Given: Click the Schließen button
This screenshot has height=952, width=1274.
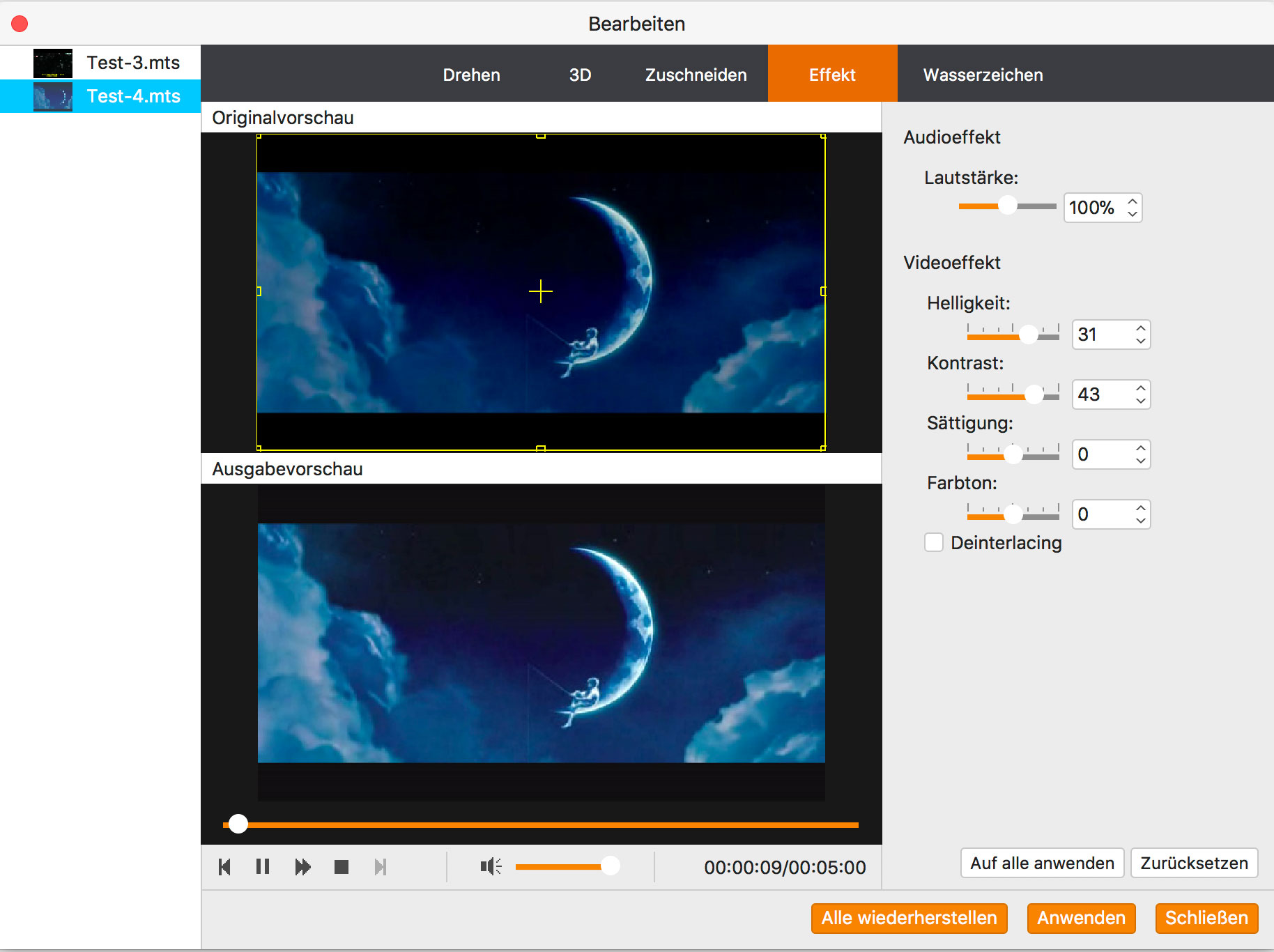Looking at the screenshot, I should pyautogui.click(x=1207, y=918).
